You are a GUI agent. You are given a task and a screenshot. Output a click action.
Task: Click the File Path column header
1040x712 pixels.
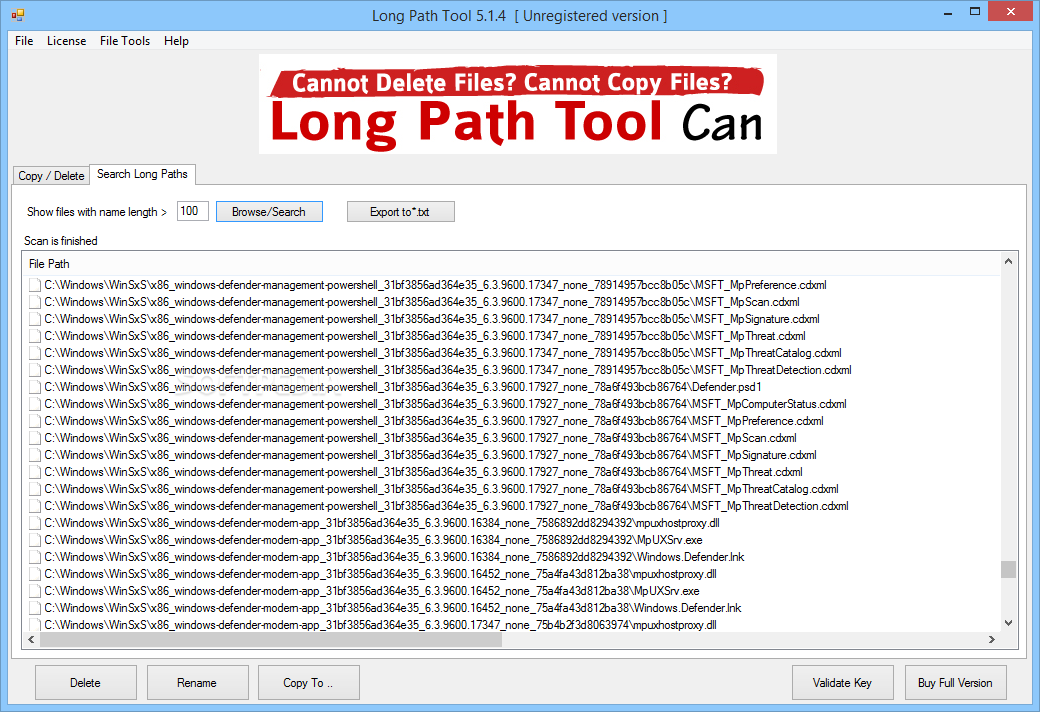(x=511, y=263)
